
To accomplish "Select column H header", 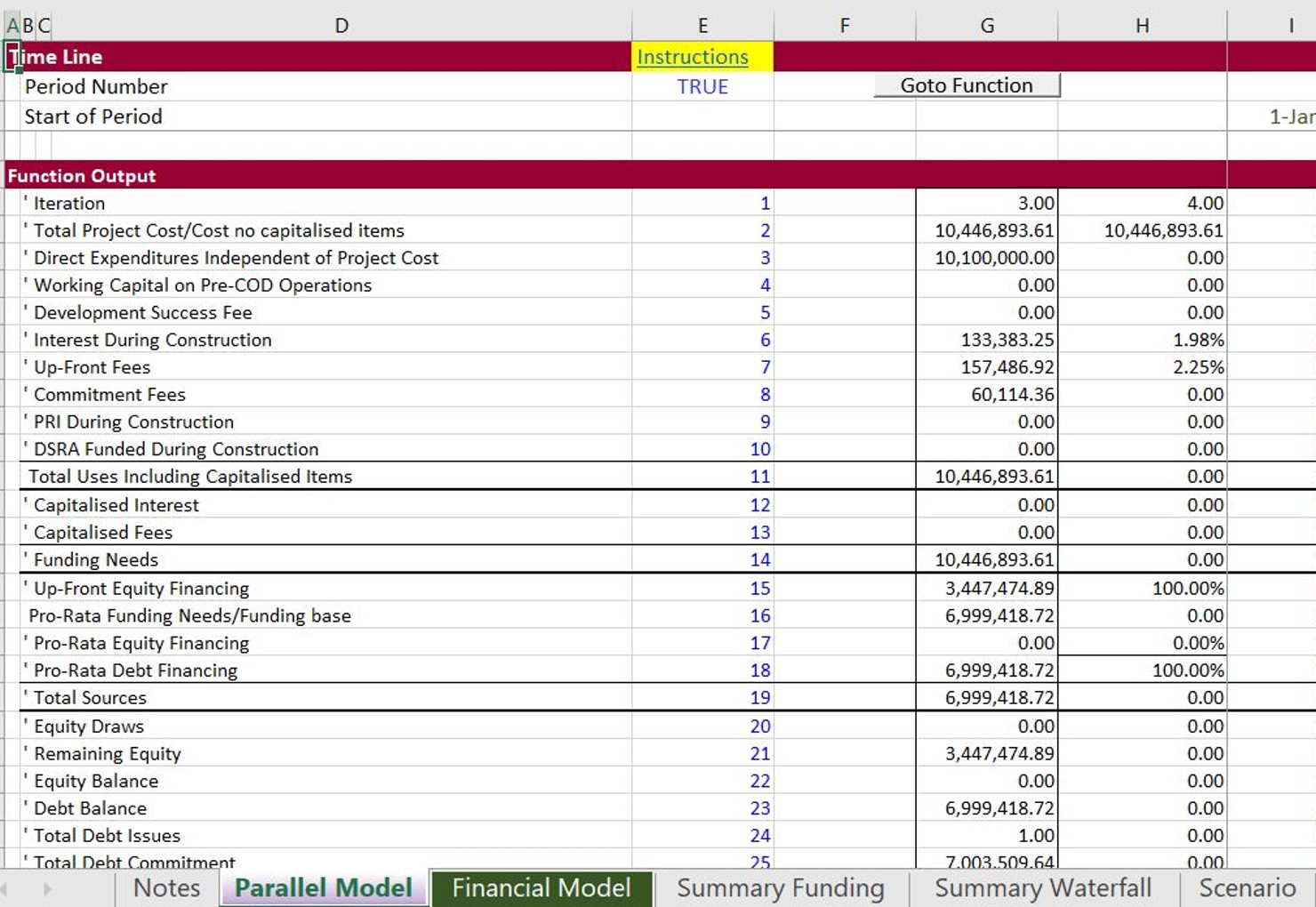I will coord(1143,26).
